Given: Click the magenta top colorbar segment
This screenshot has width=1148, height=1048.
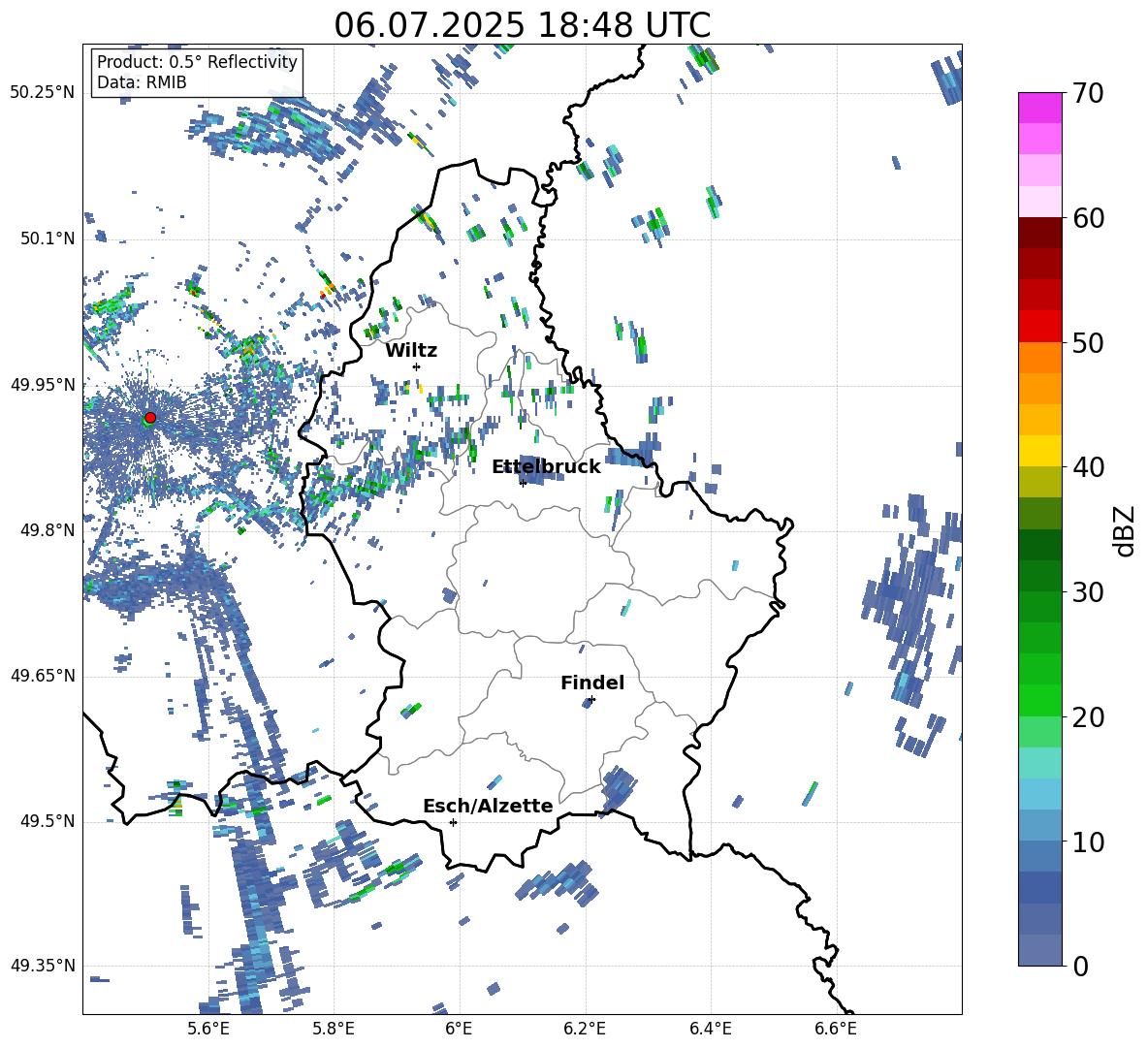Looking at the screenshot, I should (1039, 108).
